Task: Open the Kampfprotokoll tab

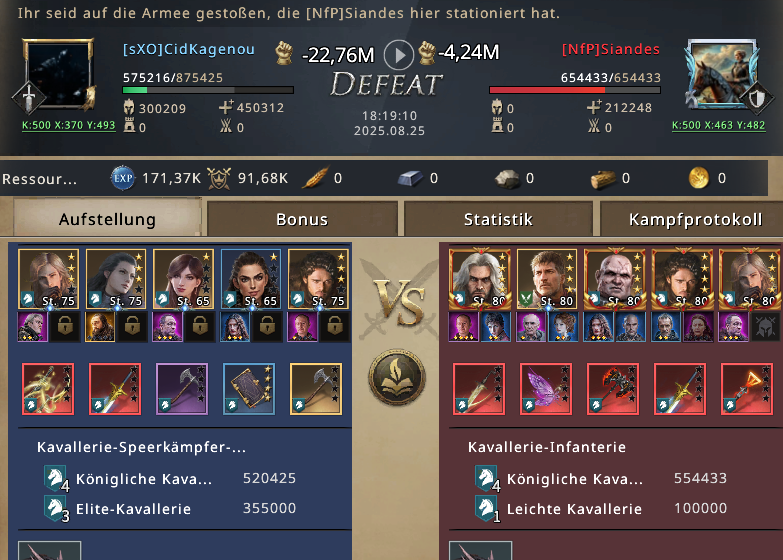Action: pos(695,219)
